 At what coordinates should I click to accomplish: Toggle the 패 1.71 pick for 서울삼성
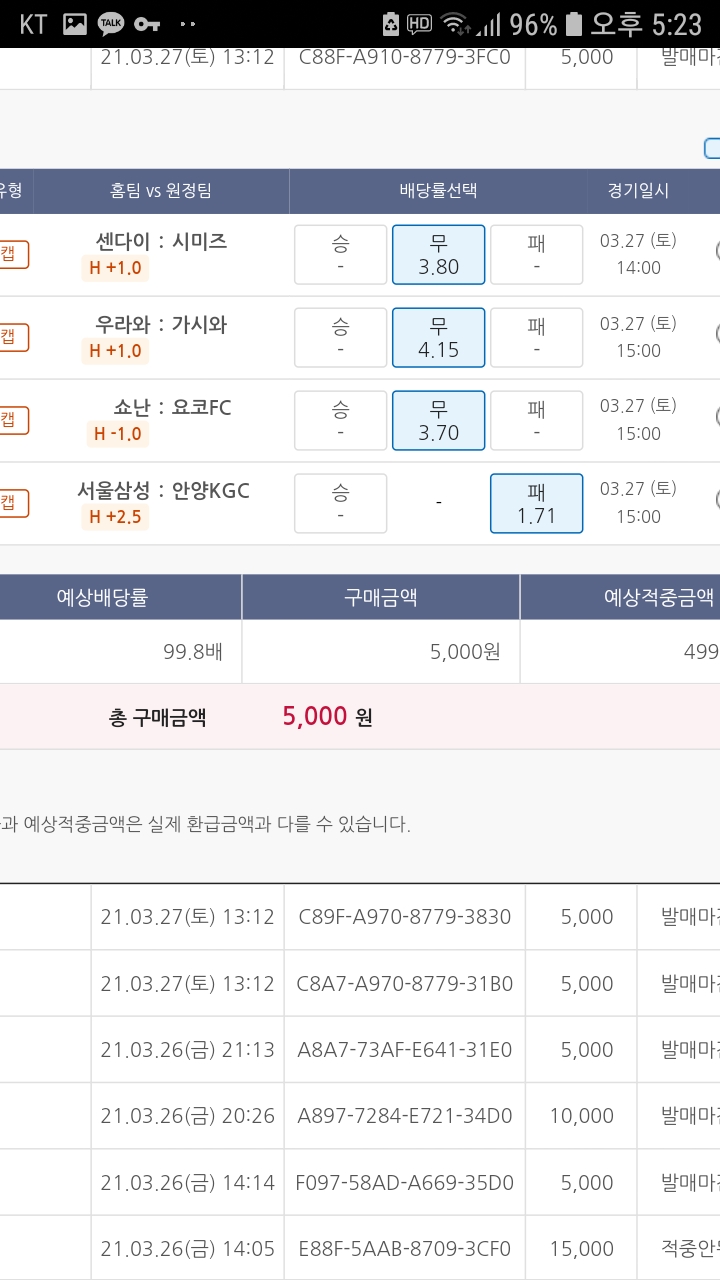click(536, 503)
